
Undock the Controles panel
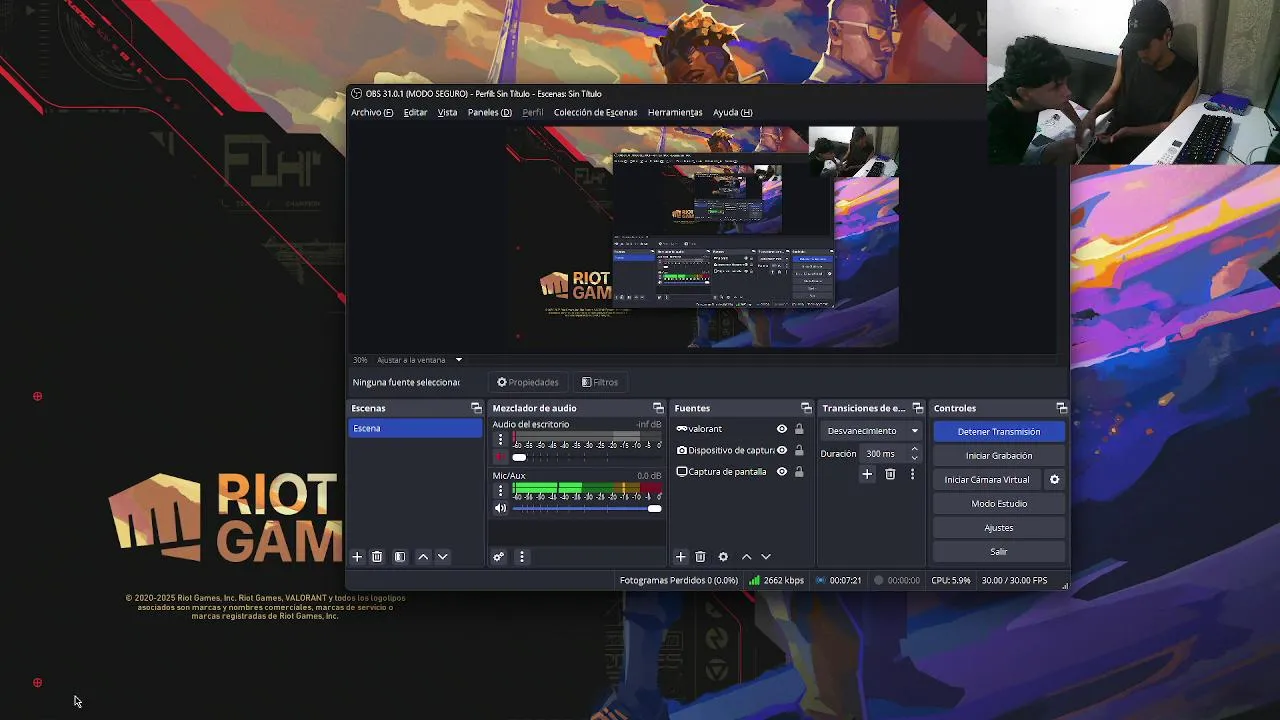(x=1061, y=408)
